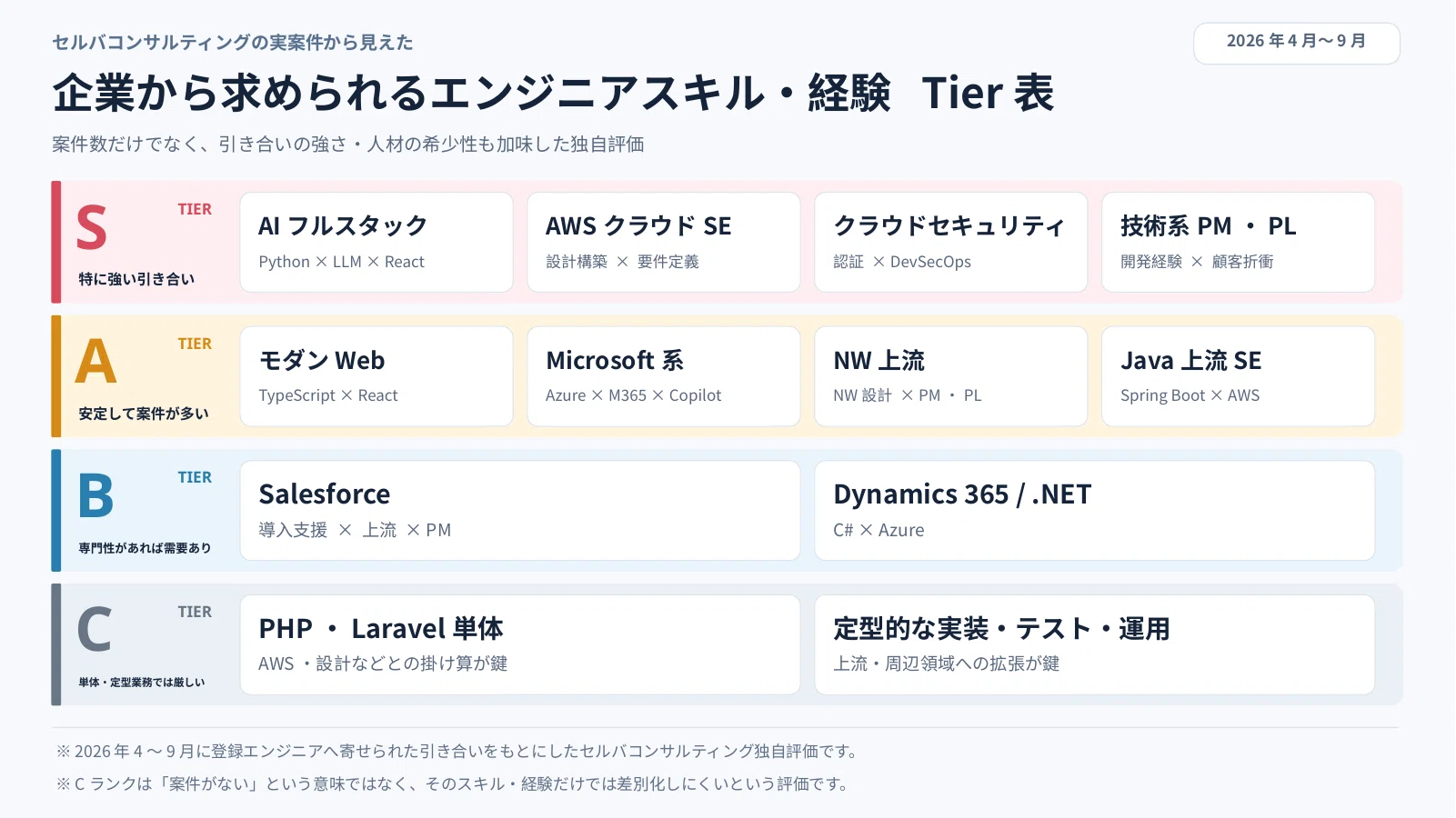Viewport: 1456px width, 818px height.
Task: Open the クラウドセキュリティ card
Action: pos(950,242)
